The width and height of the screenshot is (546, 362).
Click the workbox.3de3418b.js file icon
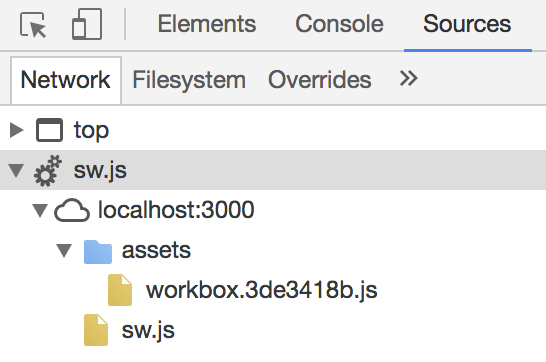click(x=120, y=290)
